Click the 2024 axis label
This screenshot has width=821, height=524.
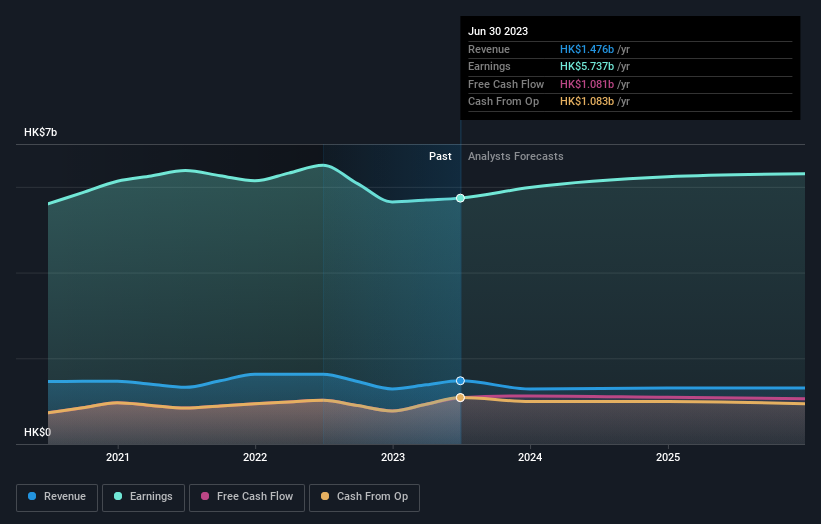(x=530, y=458)
